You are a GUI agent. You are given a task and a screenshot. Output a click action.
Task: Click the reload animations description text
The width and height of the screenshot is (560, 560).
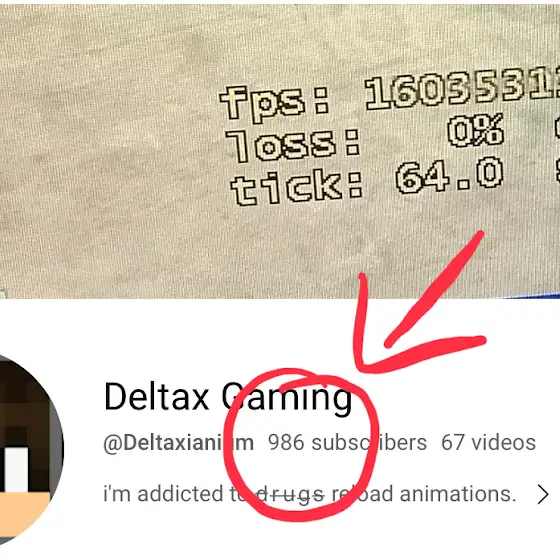pyautogui.click(x=424, y=494)
